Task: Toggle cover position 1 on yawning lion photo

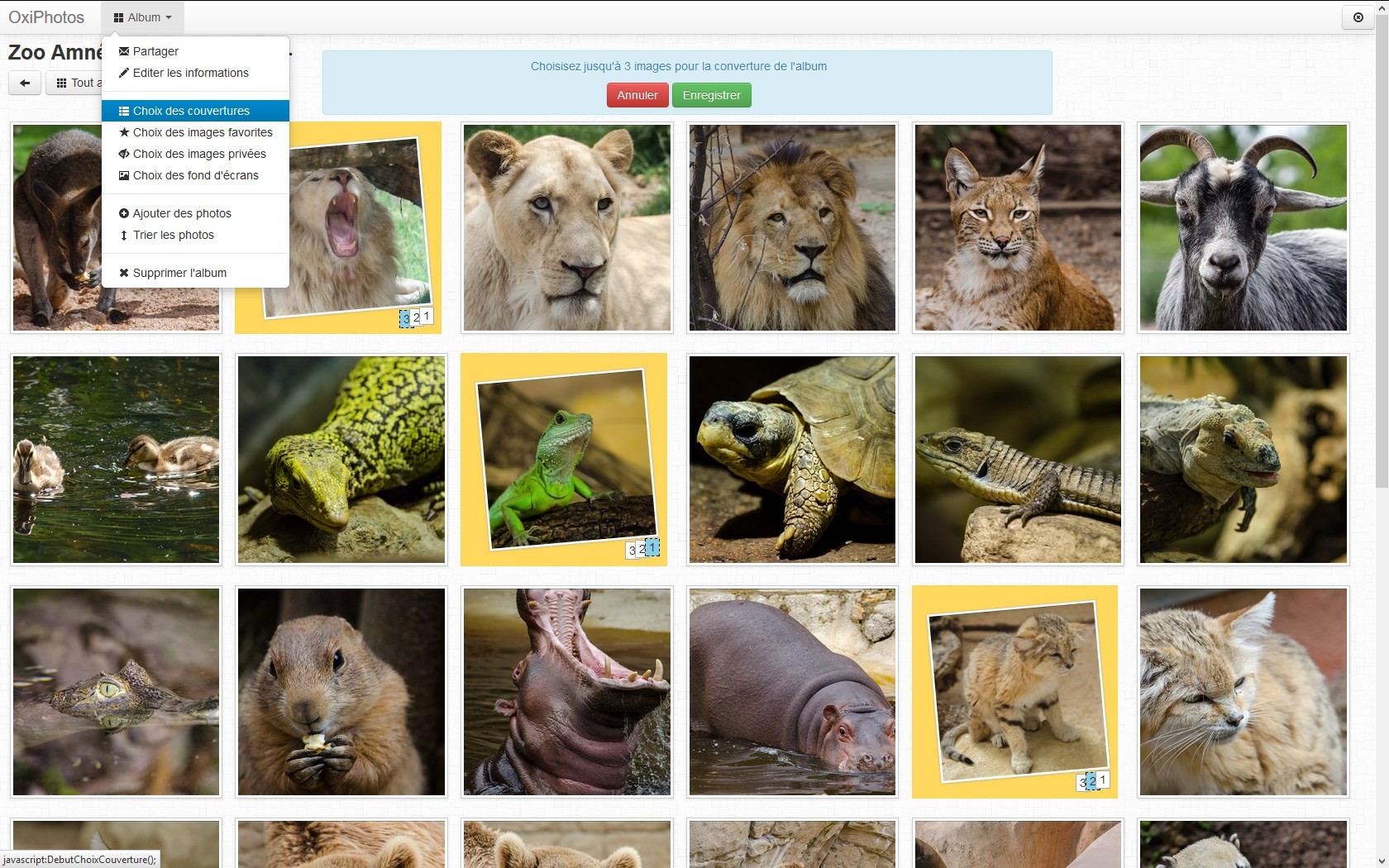Action: click(427, 316)
